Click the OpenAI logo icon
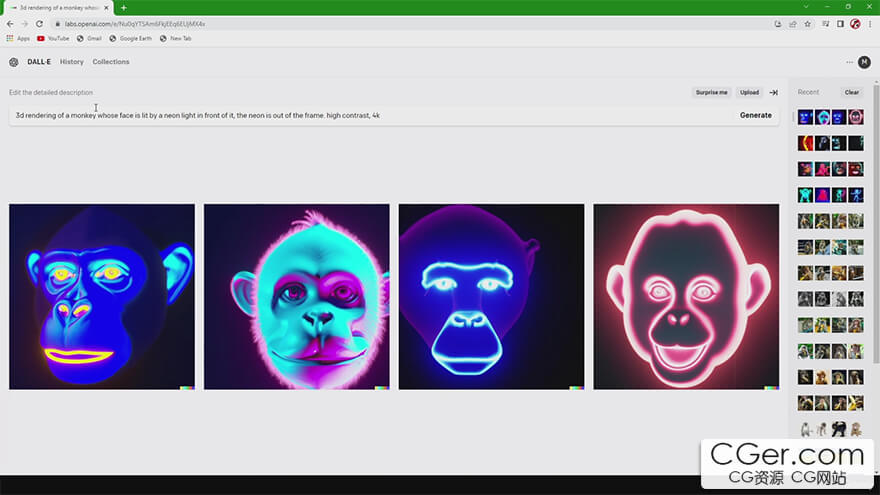 pyautogui.click(x=14, y=62)
